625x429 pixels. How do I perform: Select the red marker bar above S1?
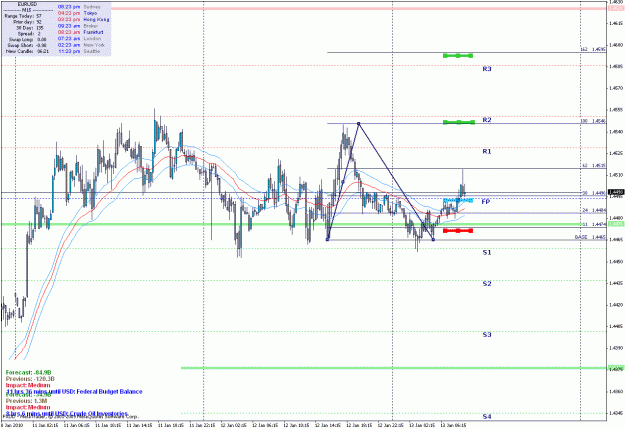(458, 230)
